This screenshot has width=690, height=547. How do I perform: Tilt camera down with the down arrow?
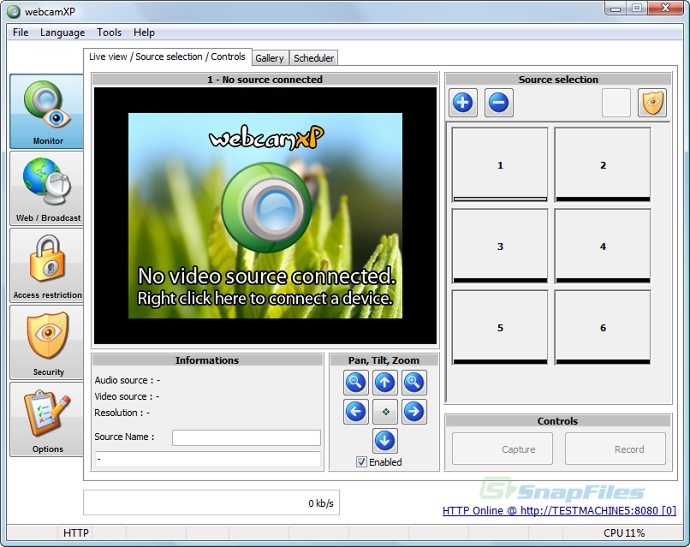point(385,441)
